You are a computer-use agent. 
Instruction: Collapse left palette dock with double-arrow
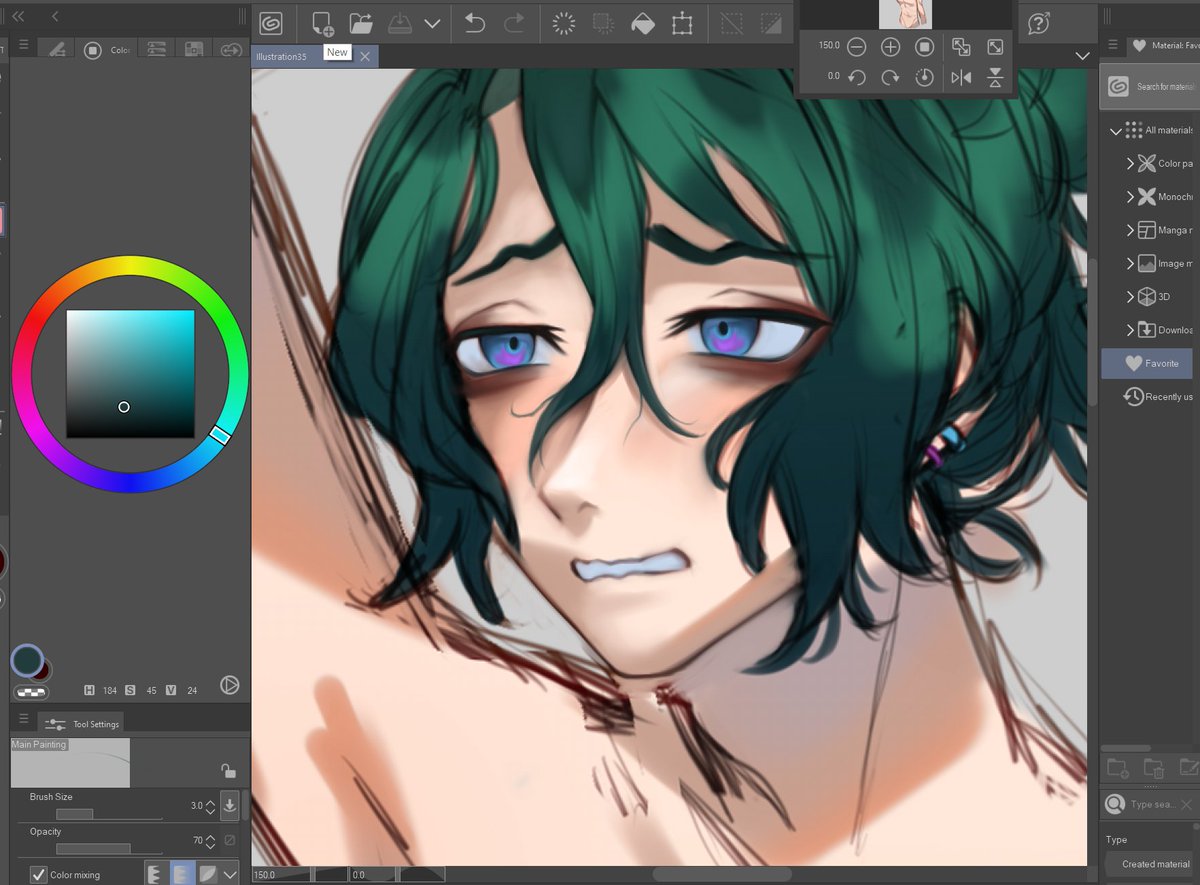click(x=18, y=16)
